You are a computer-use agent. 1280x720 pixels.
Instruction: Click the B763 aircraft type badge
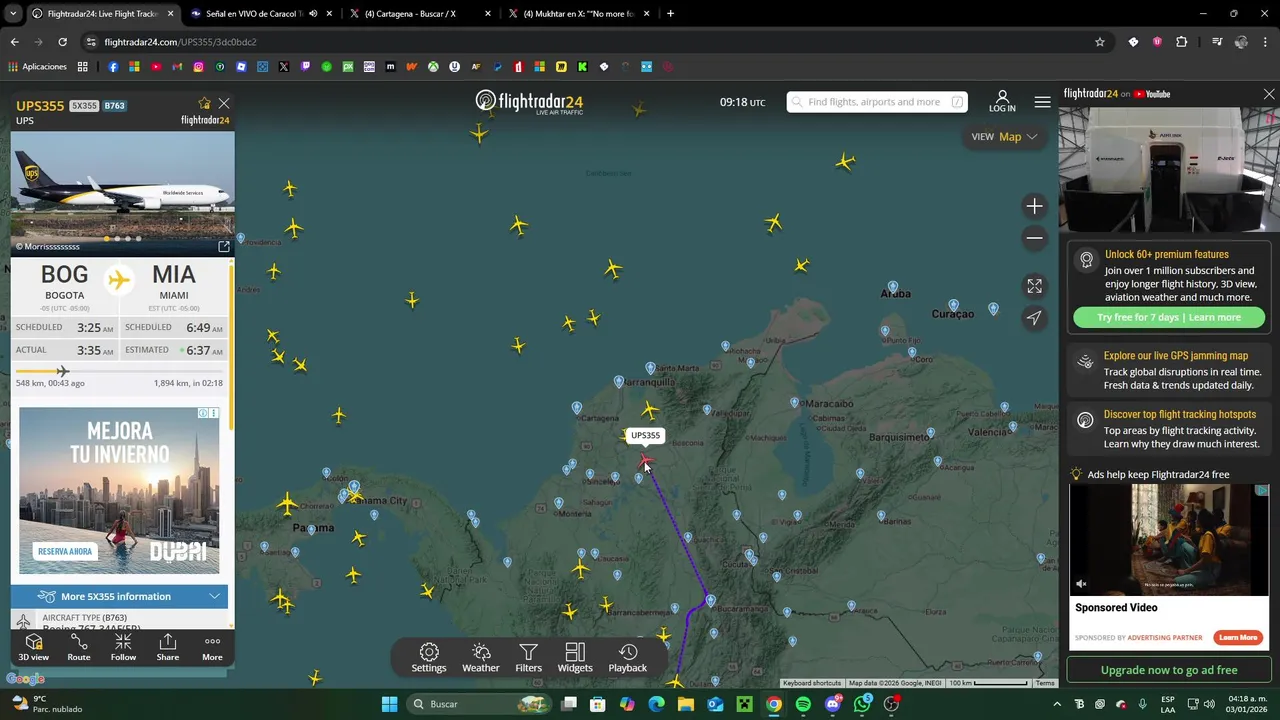click(115, 106)
